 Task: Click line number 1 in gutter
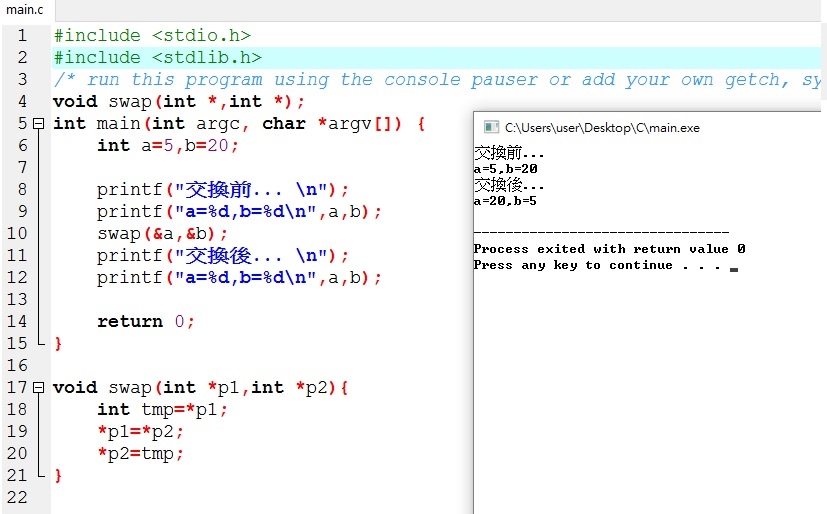(22, 35)
